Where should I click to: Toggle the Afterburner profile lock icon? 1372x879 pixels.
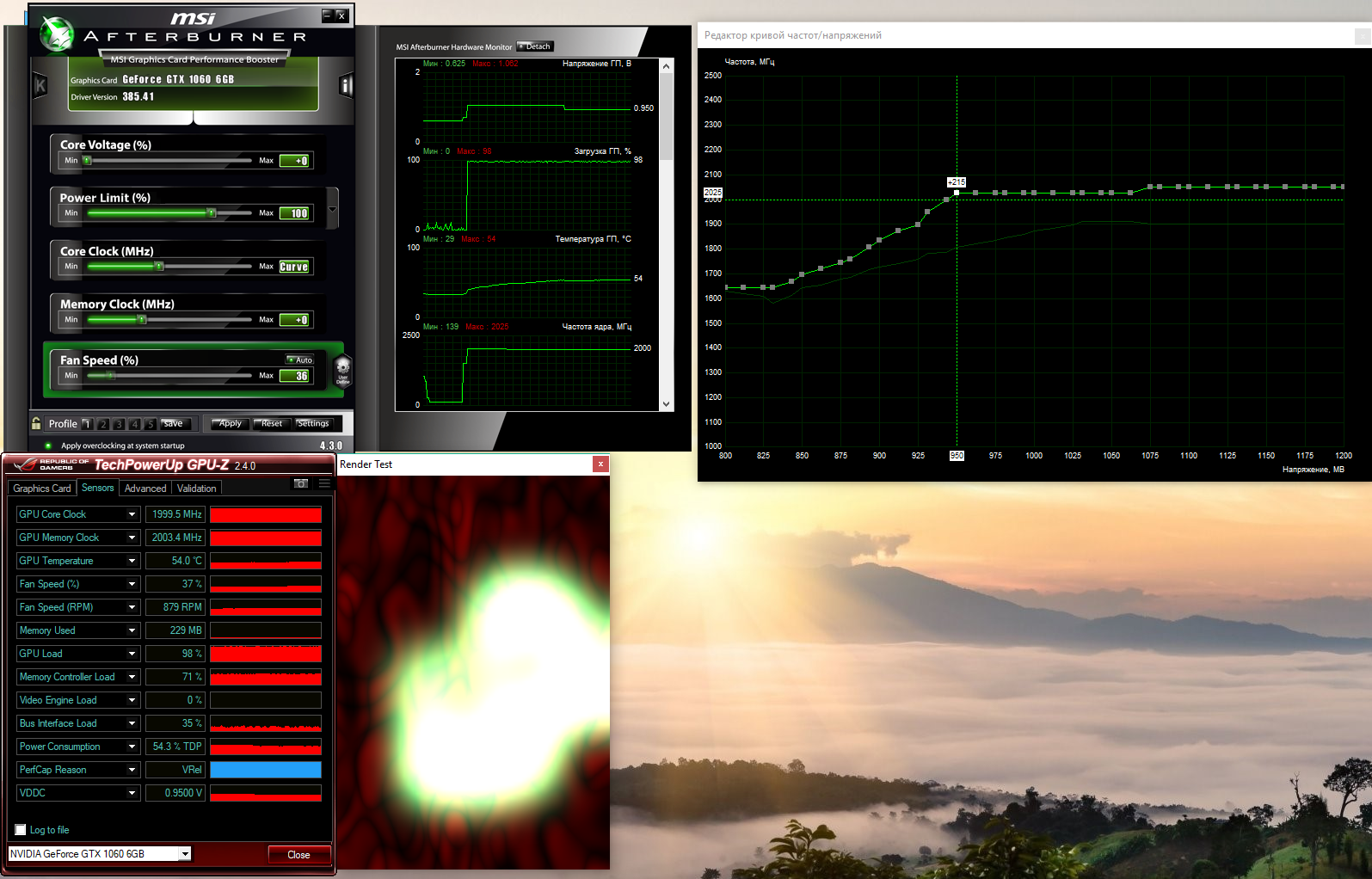36,423
